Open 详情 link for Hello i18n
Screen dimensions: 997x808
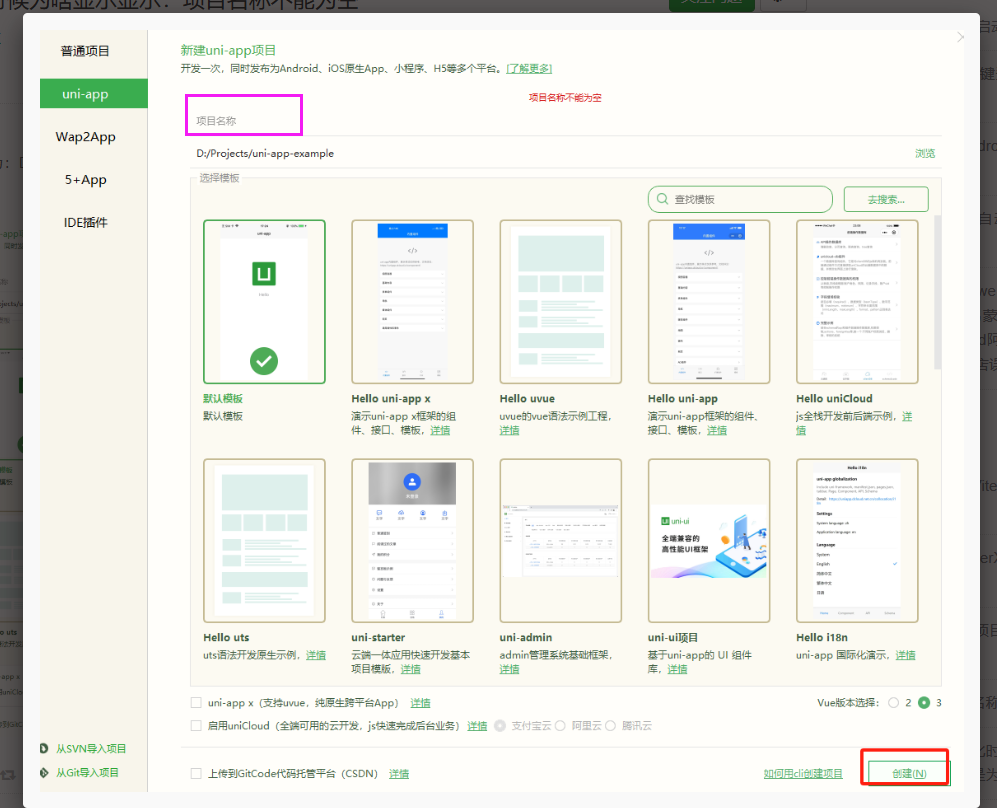coord(905,655)
